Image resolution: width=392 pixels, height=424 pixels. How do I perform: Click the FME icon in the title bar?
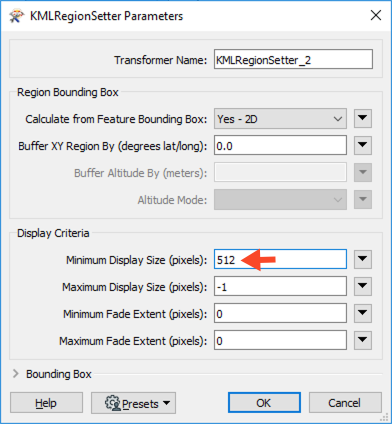(16, 16)
